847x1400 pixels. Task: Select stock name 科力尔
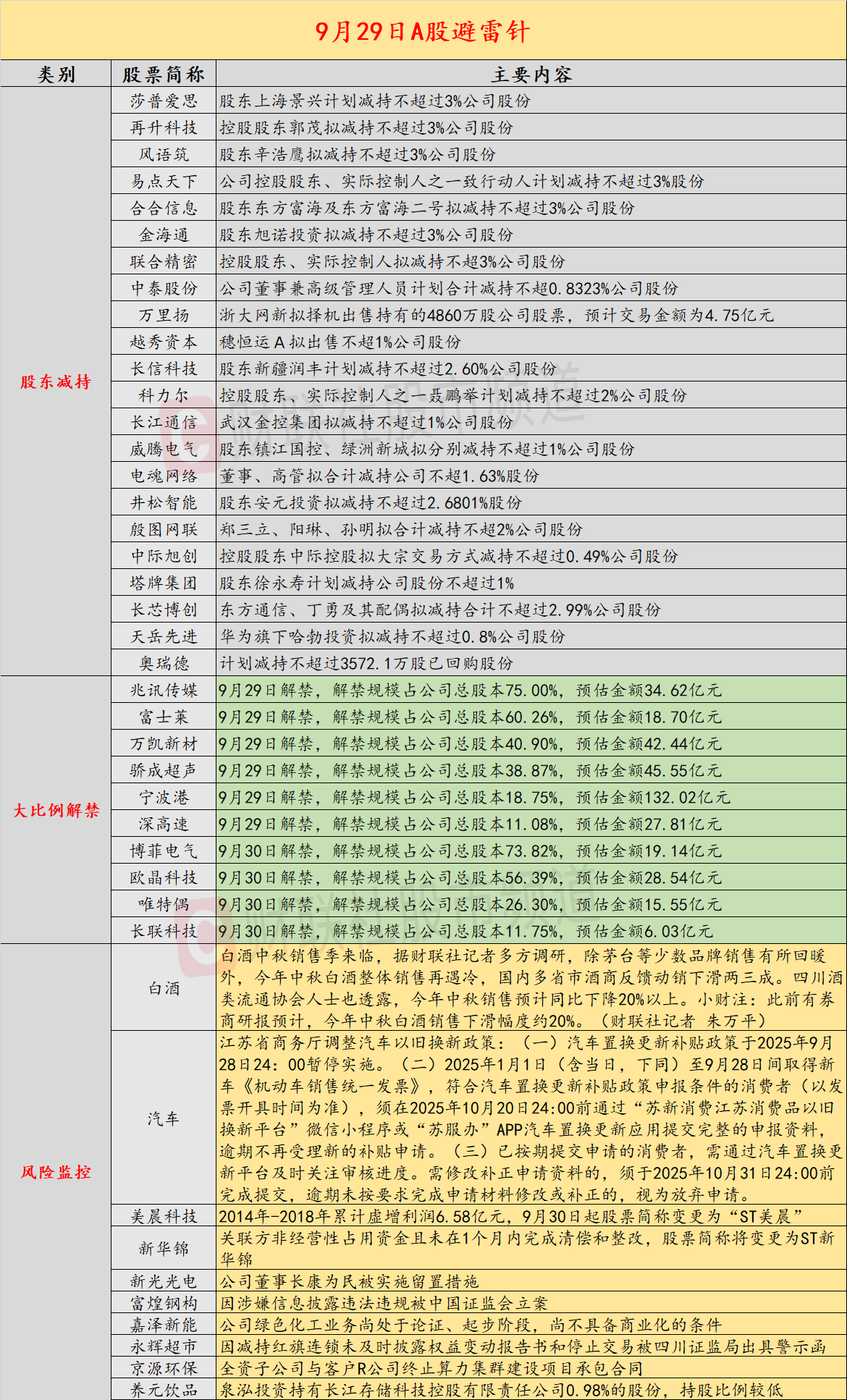coord(164,395)
